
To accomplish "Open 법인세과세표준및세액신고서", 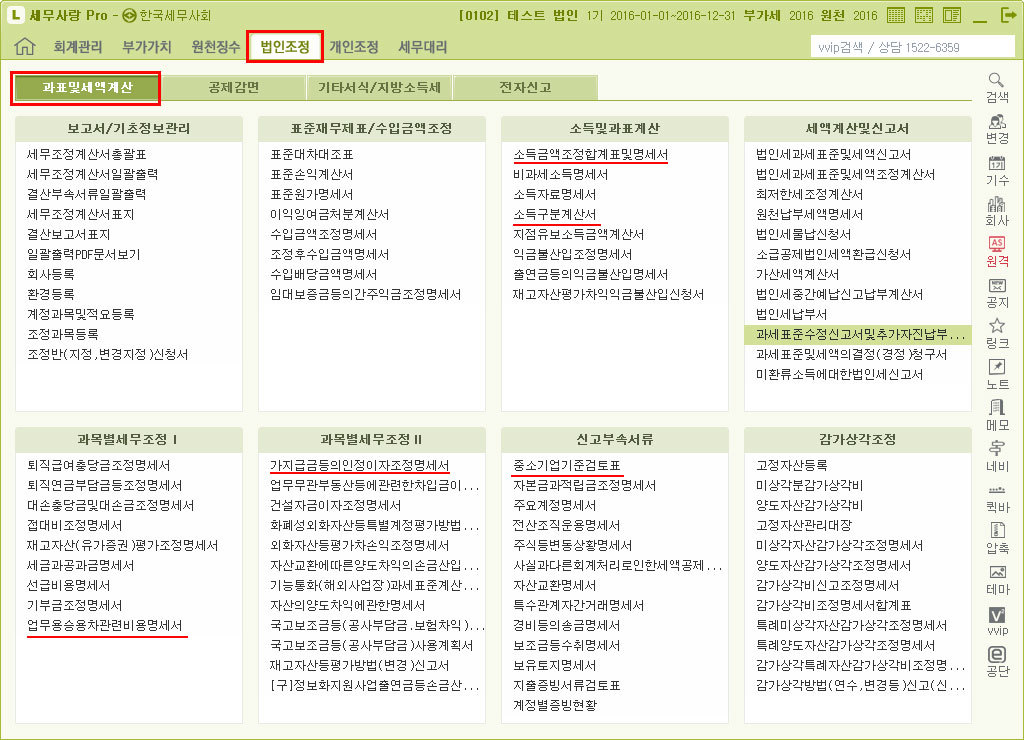I will (x=833, y=155).
